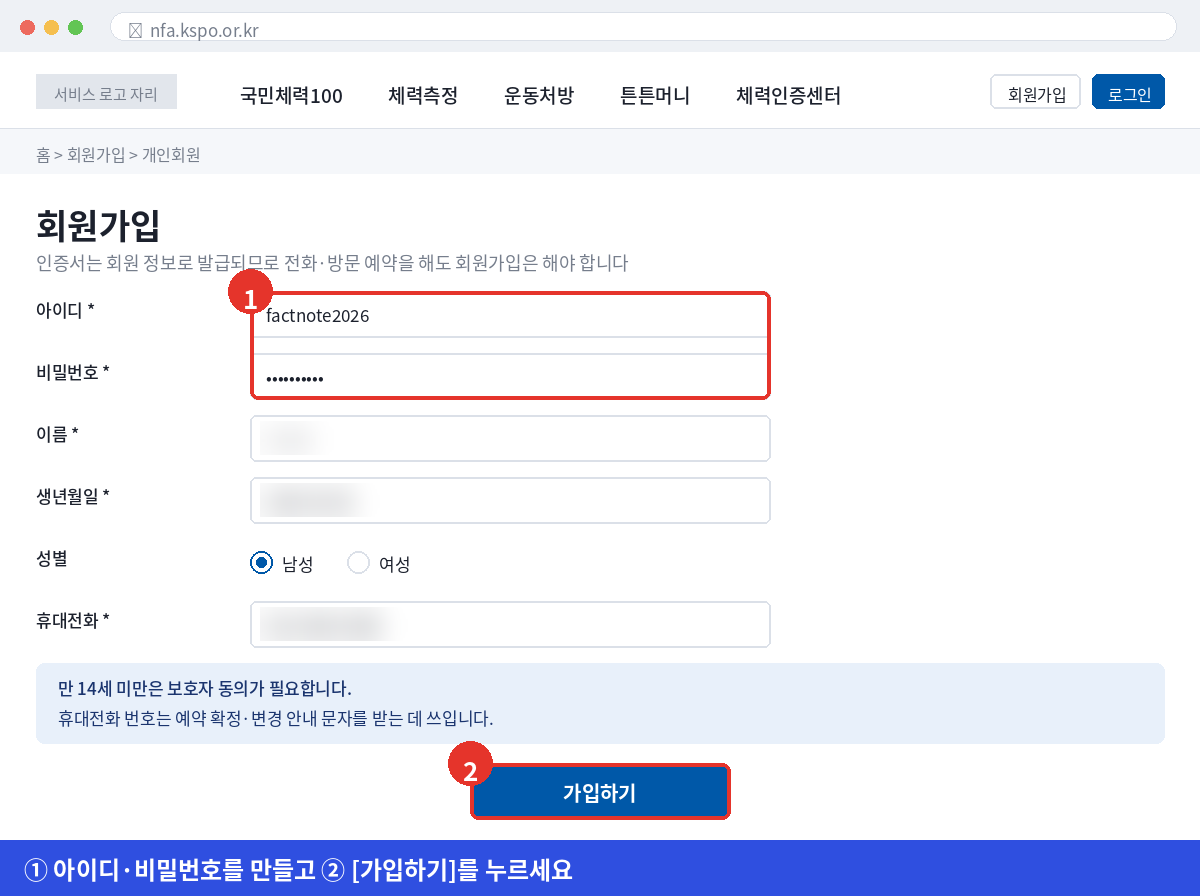
Task: Focus the 이름 input field
Action: (510, 438)
